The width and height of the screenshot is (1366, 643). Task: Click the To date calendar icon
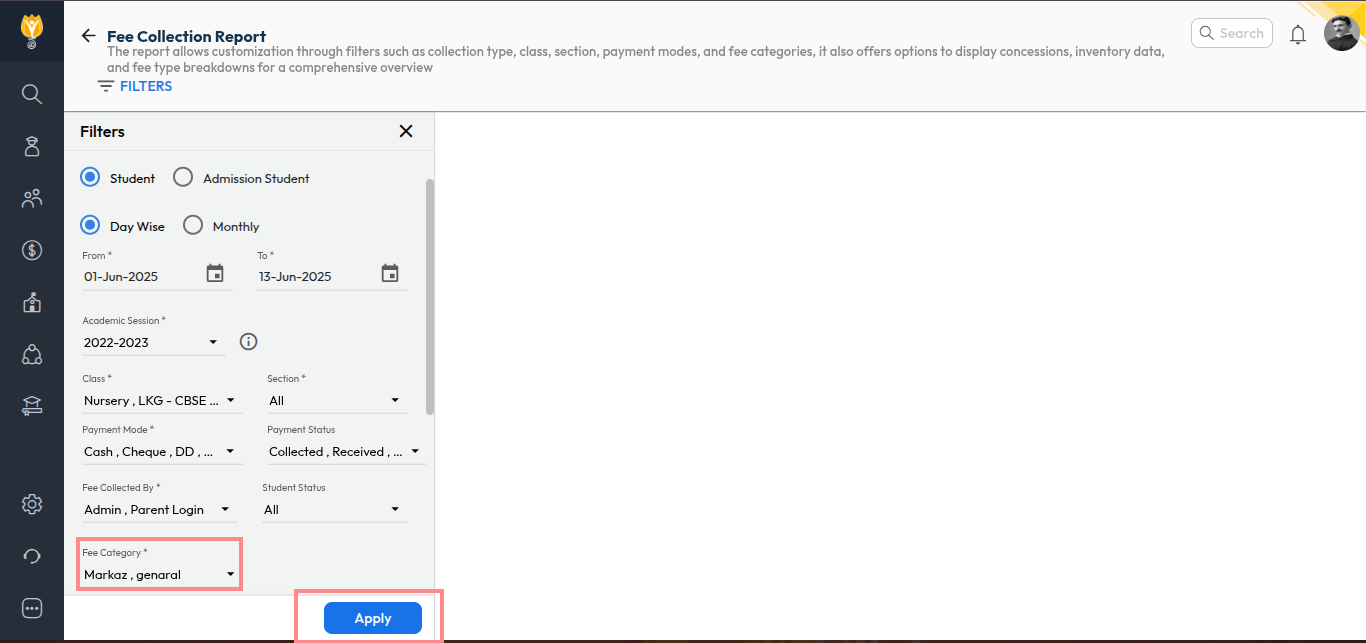click(390, 274)
